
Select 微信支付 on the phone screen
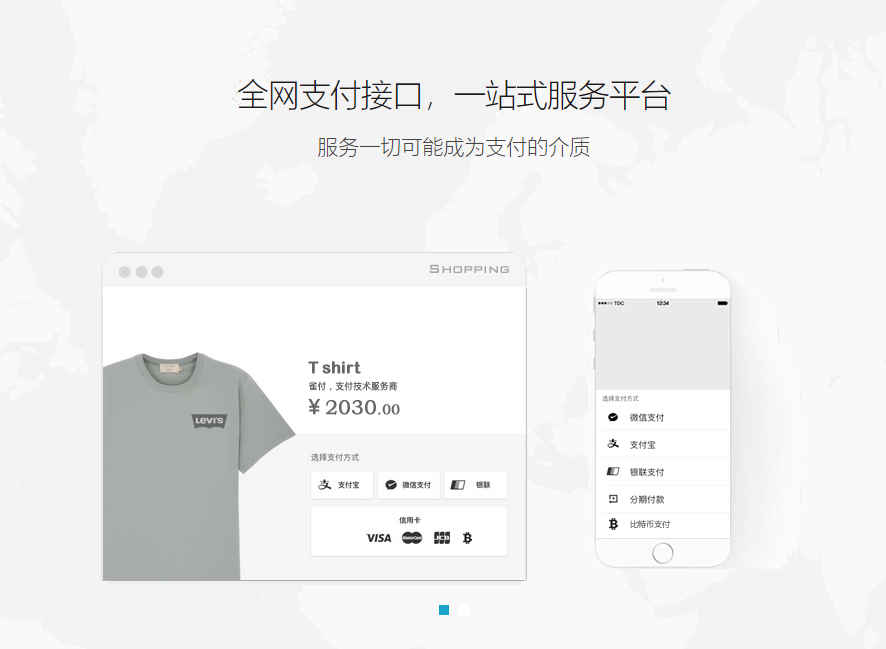point(662,417)
